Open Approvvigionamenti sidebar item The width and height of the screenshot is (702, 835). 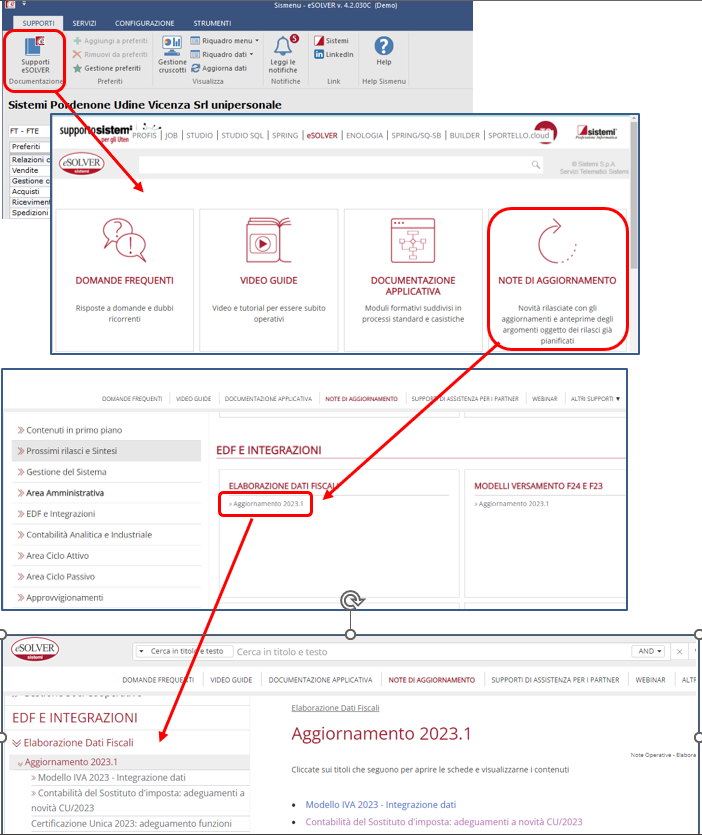click(64, 598)
